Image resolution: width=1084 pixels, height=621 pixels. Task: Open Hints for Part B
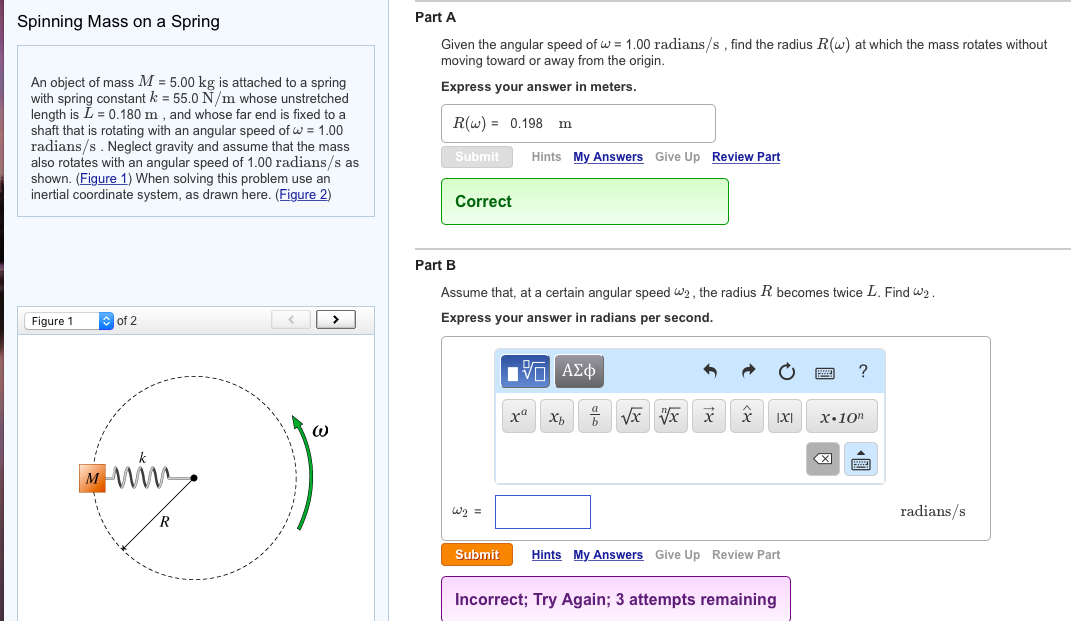pyautogui.click(x=546, y=554)
